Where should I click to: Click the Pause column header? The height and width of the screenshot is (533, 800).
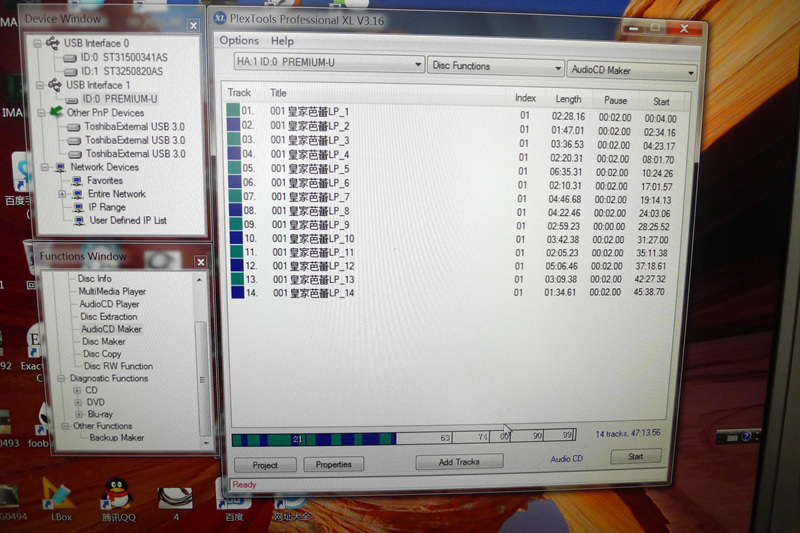point(615,100)
